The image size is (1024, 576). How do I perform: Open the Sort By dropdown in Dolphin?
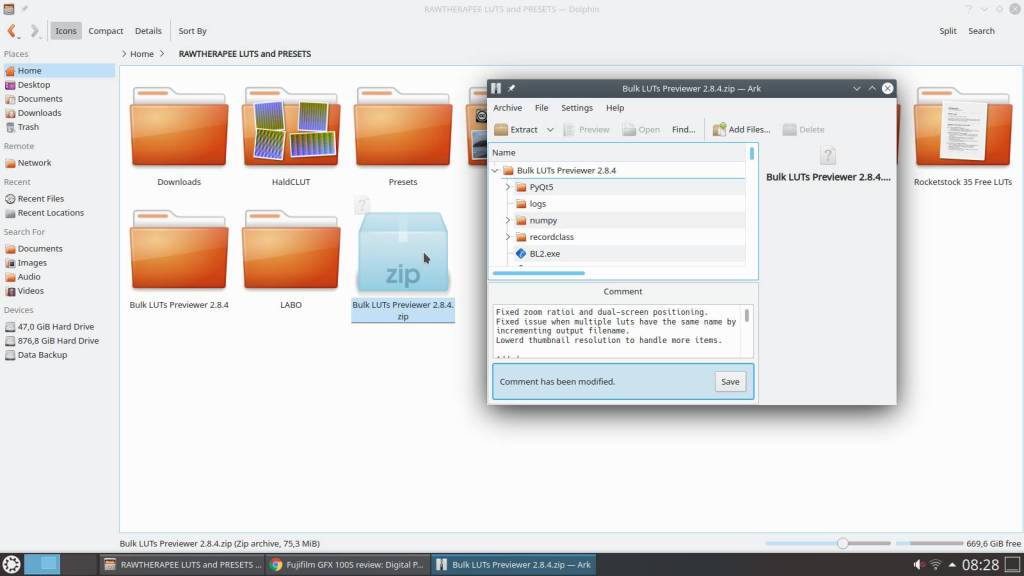pos(193,31)
